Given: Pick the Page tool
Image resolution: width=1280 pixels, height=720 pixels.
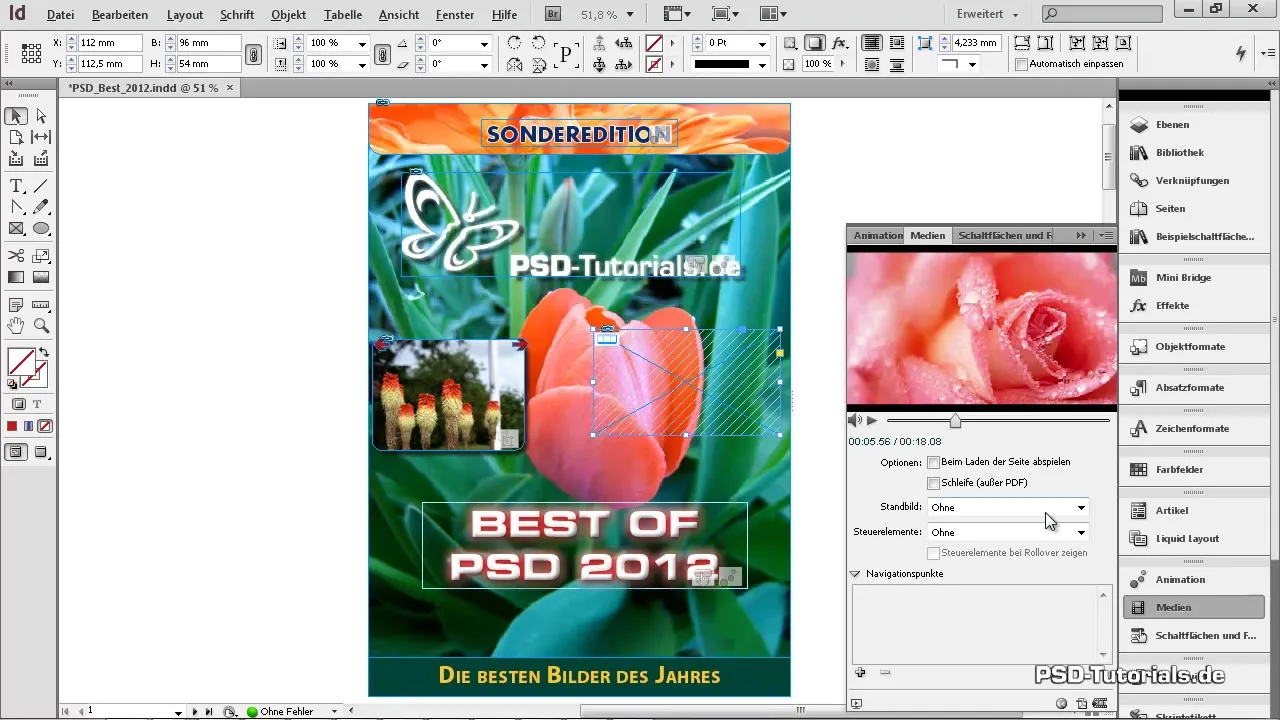Looking at the screenshot, I should tap(17, 137).
